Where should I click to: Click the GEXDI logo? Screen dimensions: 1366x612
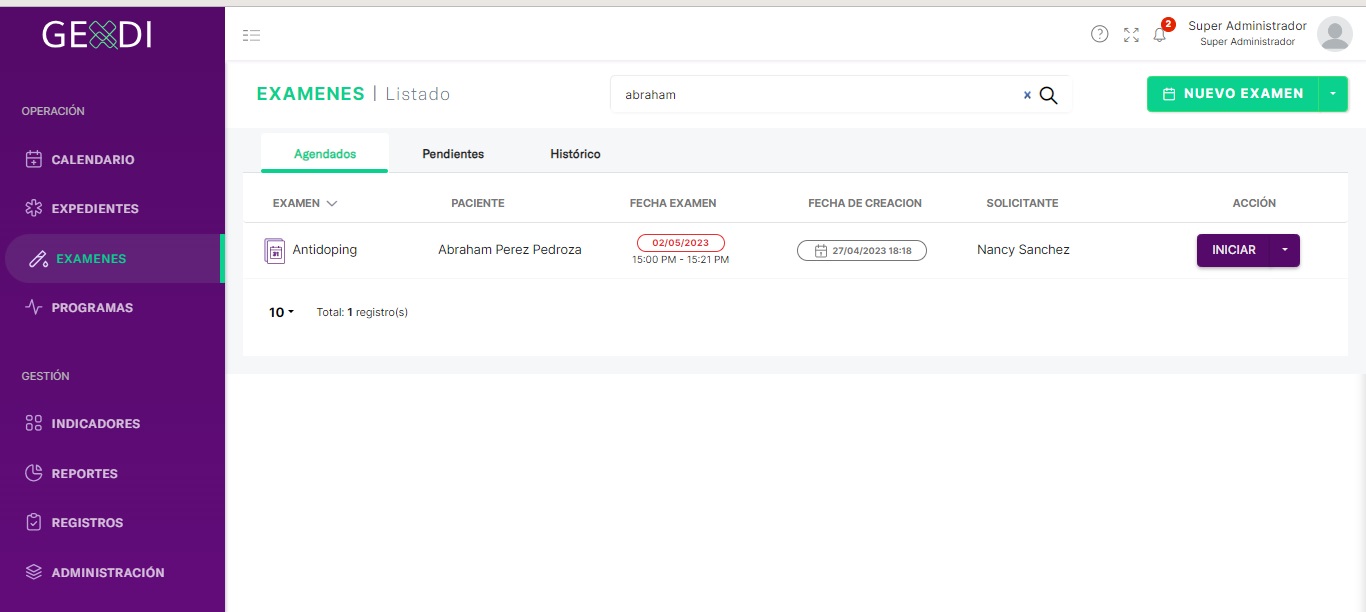(x=97, y=35)
